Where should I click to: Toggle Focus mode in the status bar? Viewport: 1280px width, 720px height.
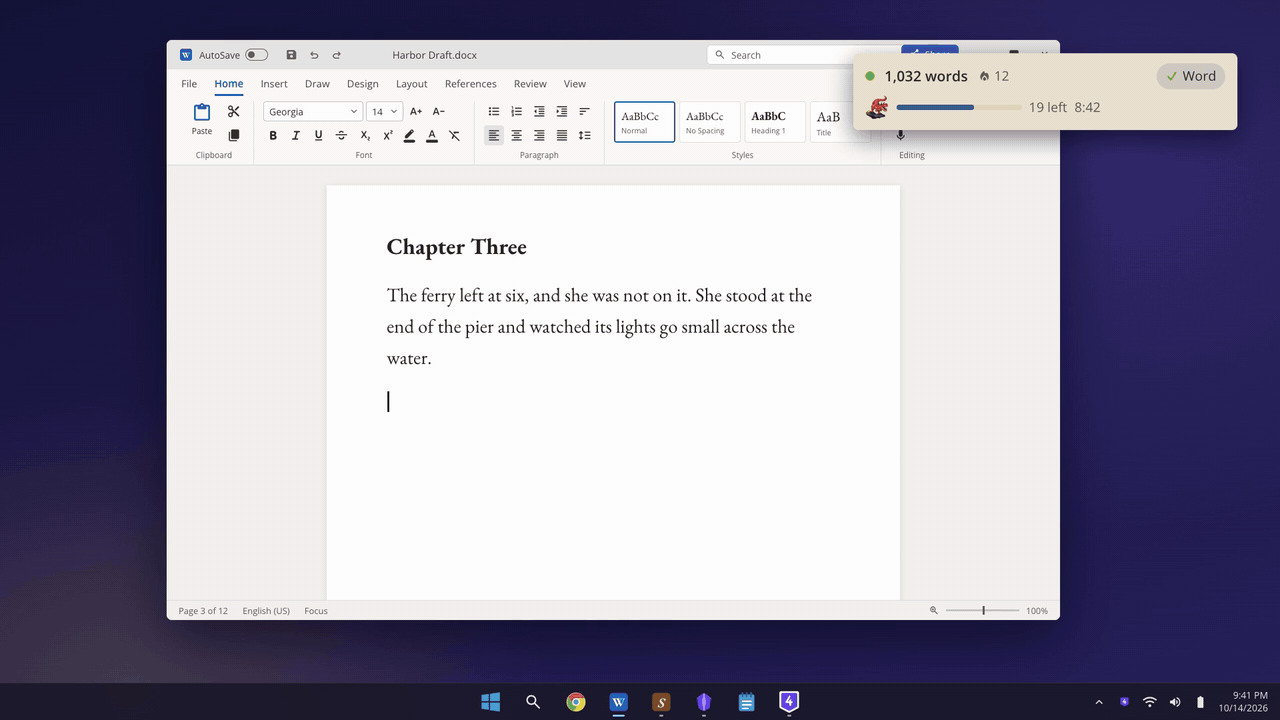pos(316,611)
